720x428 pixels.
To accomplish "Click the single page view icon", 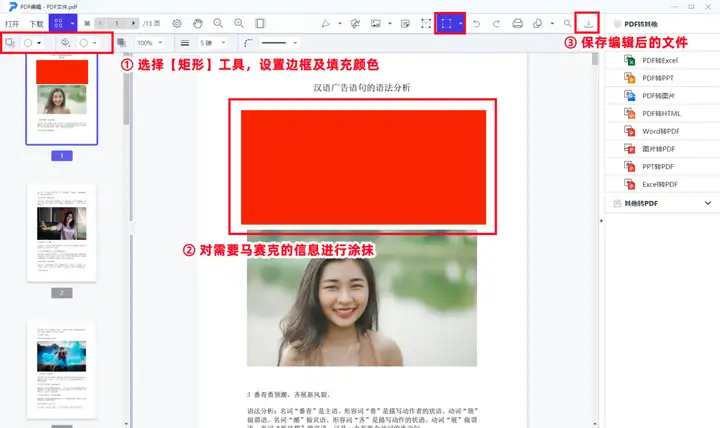I will coord(260,23).
